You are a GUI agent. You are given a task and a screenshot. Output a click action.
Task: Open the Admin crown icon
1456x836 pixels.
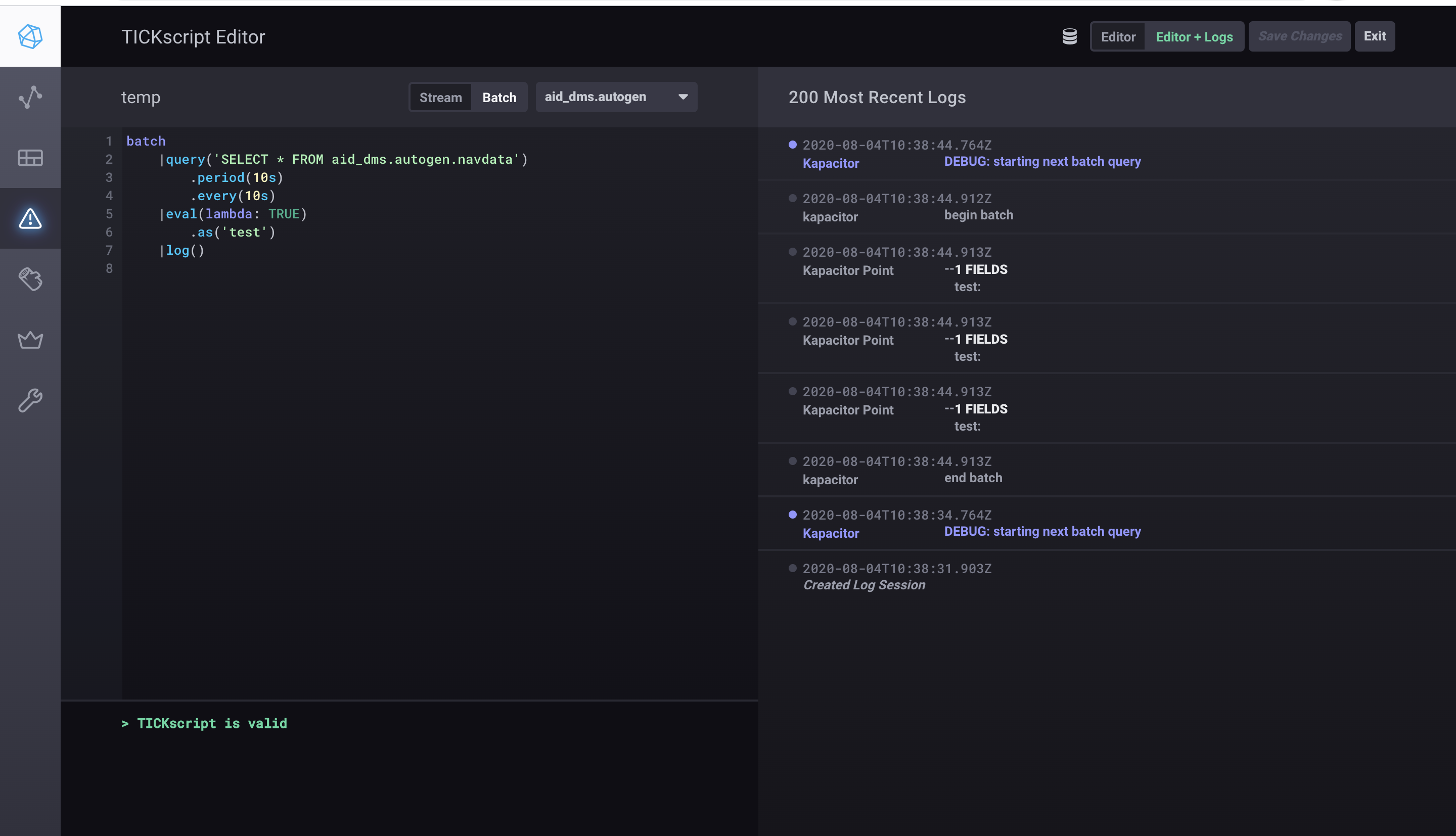(30, 340)
